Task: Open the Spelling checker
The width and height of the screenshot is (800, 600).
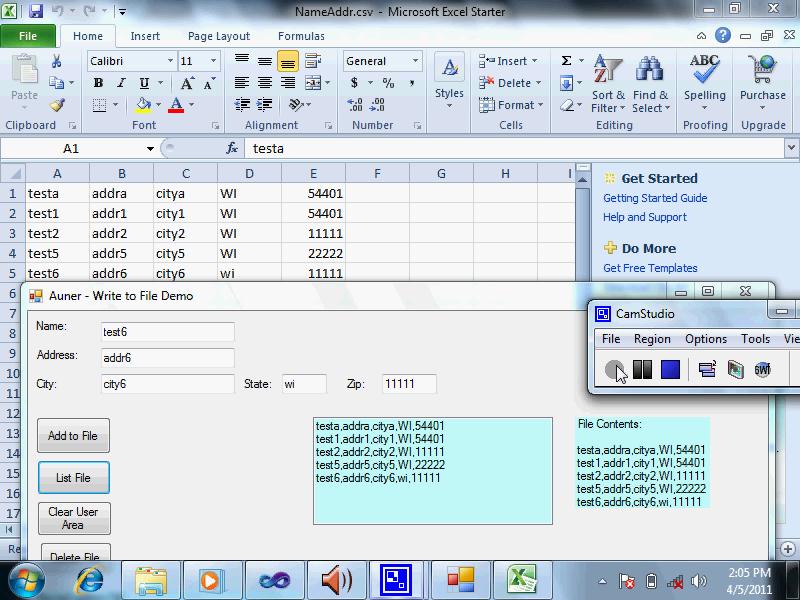Action: tap(705, 80)
